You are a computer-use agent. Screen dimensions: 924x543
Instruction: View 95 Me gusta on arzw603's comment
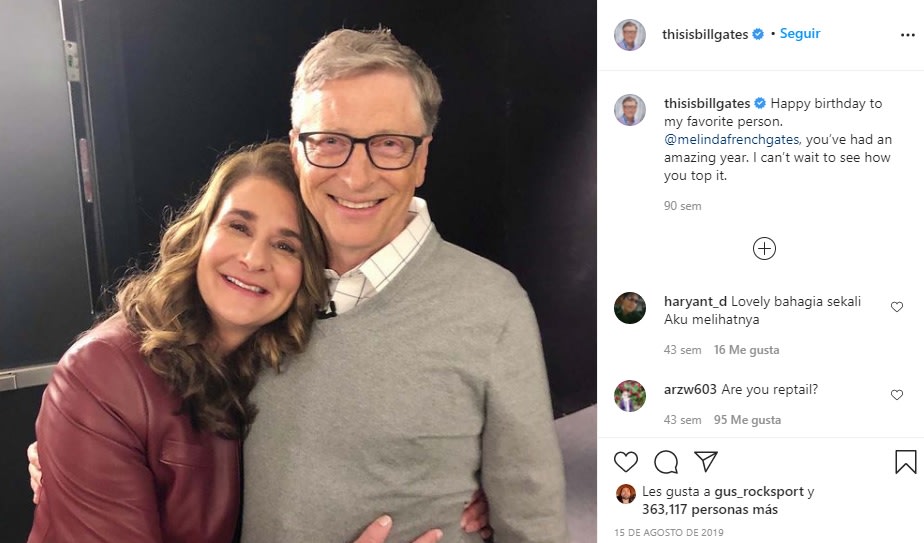pos(746,420)
